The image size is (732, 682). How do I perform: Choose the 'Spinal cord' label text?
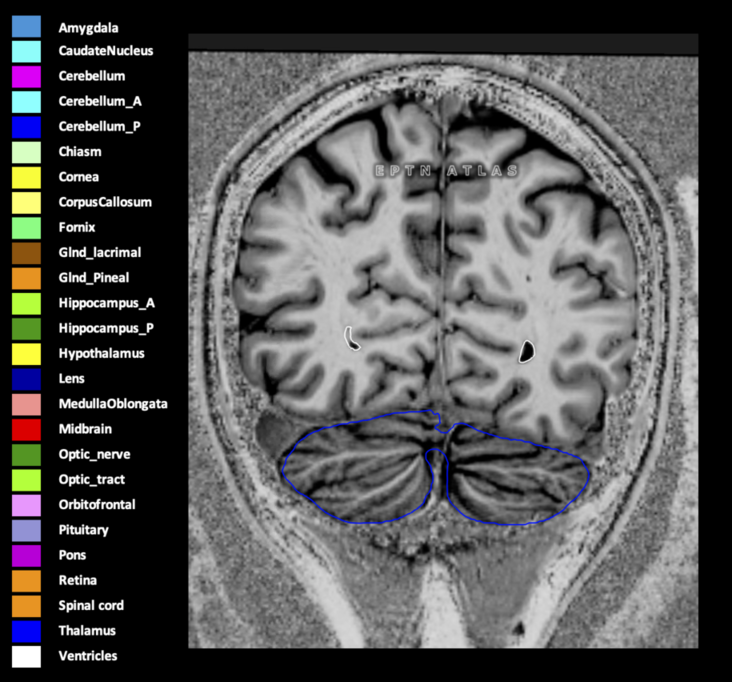(92, 605)
